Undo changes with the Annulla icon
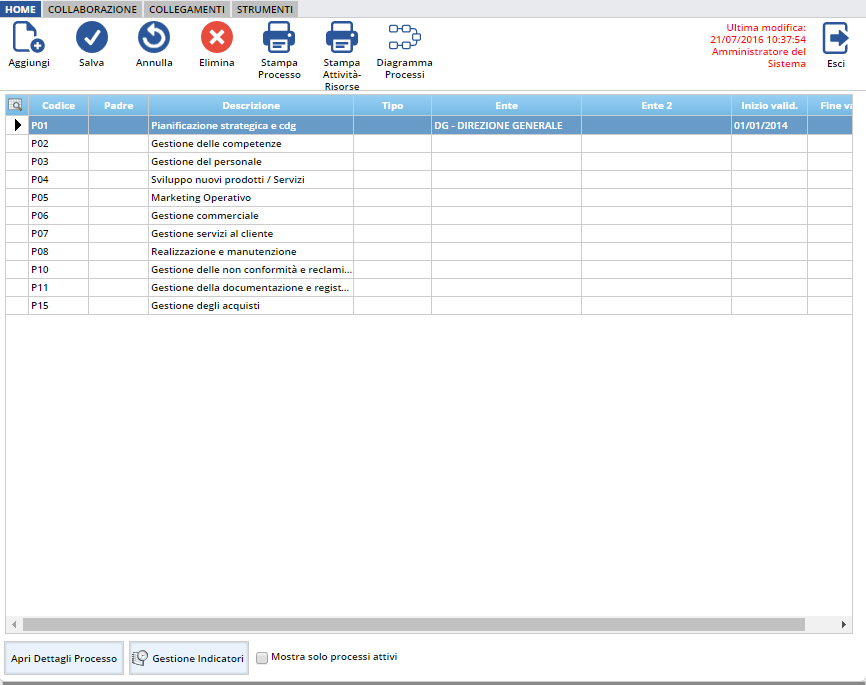This screenshot has width=866, height=685. point(154,39)
